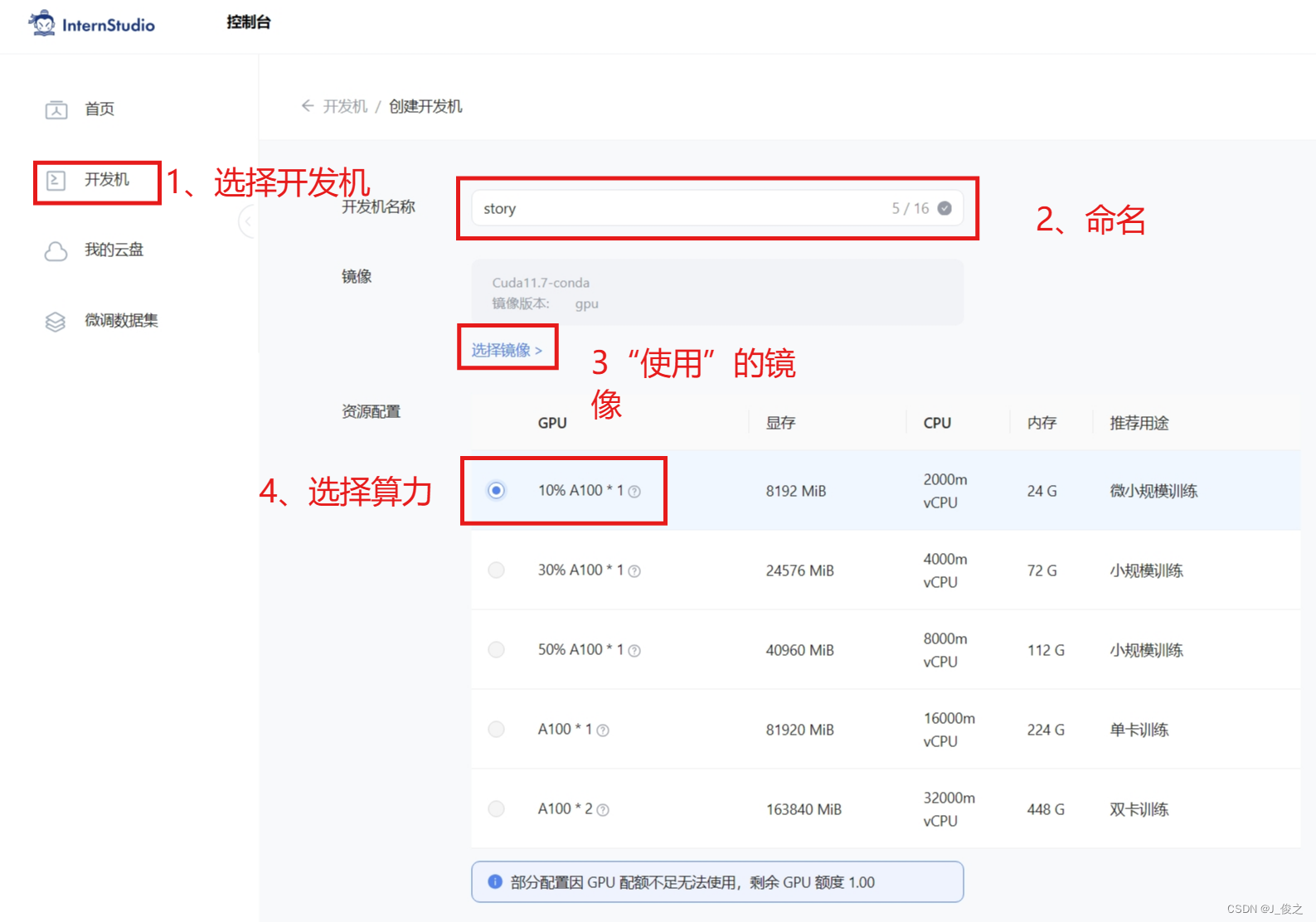Click the 32000m vCPU cell
The image size is (1316, 922).
tap(949, 809)
